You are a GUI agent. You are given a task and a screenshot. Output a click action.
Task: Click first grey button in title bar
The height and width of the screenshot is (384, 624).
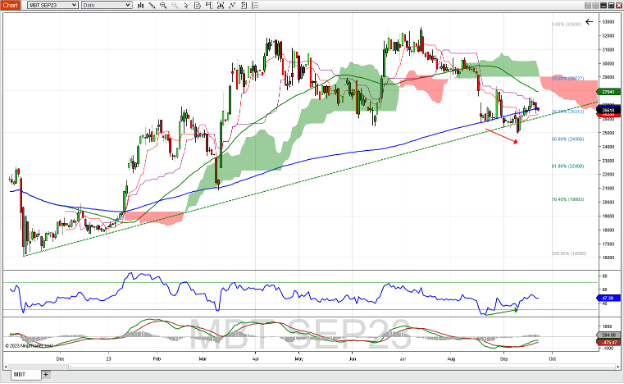[587, 5]
